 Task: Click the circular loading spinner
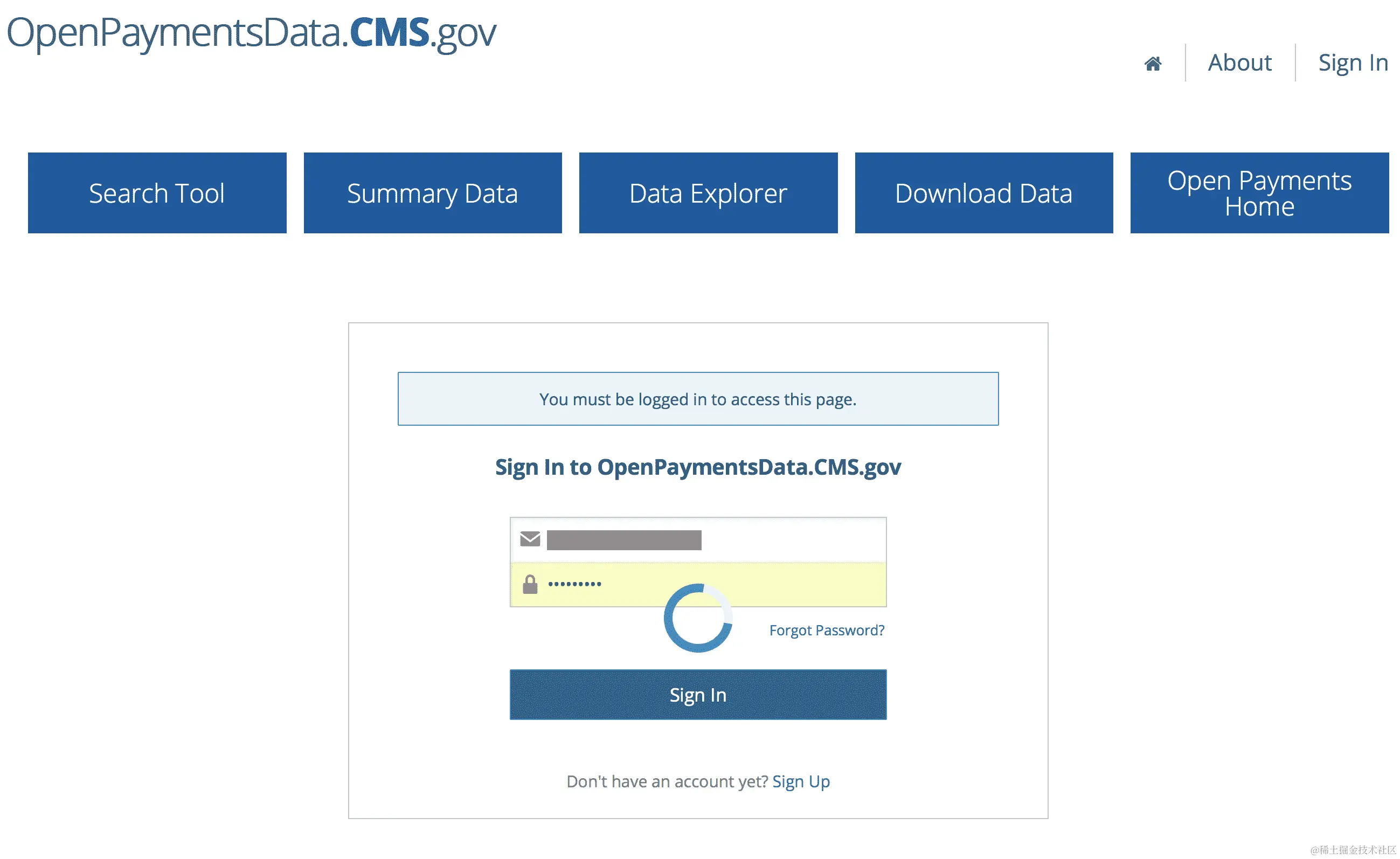pos(698,618)
